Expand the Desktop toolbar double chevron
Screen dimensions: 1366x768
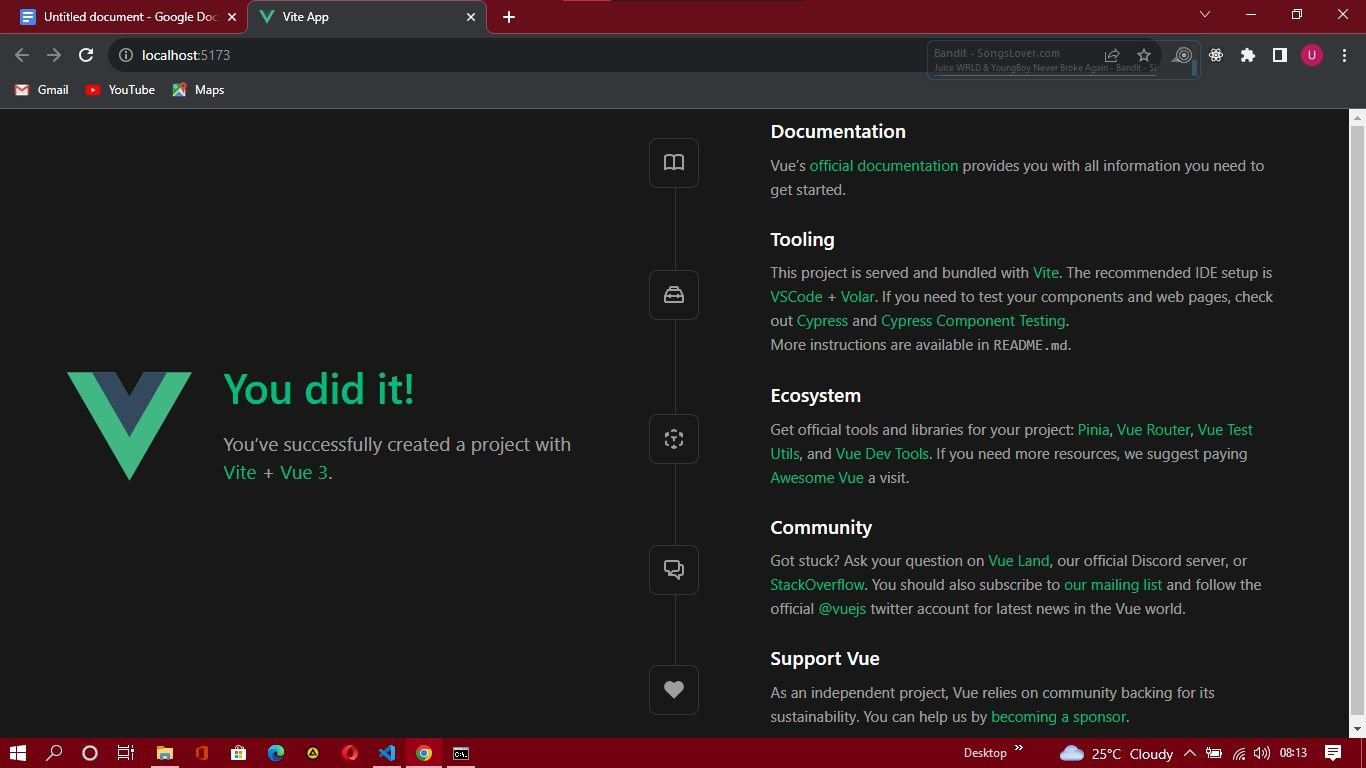click(x=1019, y=748)
